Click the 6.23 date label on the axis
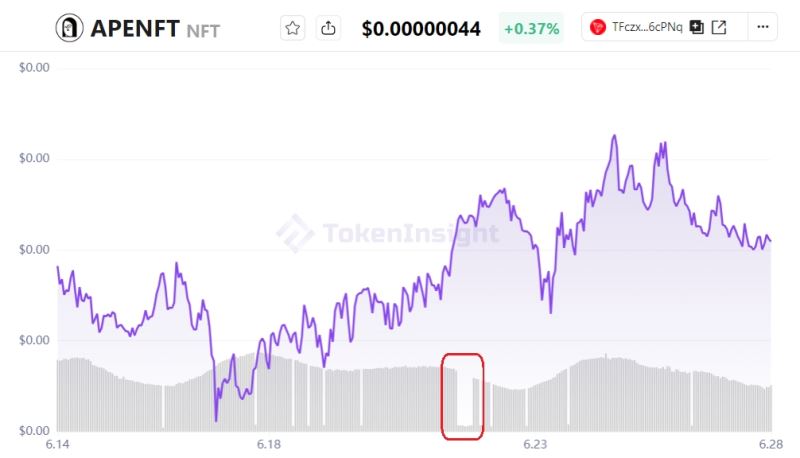The image size is (800, 458). click(x=535, y=444)
